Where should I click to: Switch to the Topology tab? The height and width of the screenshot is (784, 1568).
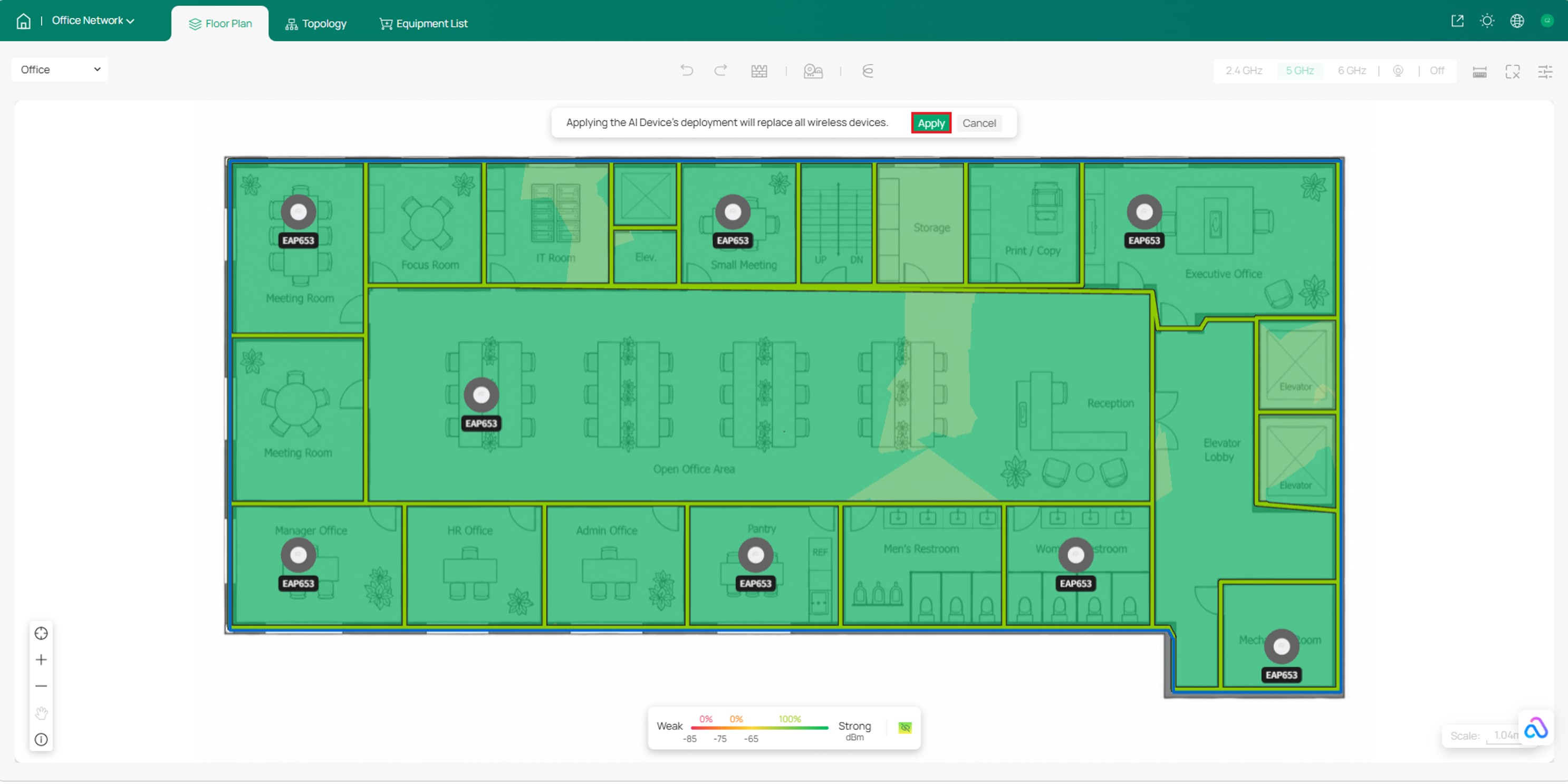tap(316, 24)
